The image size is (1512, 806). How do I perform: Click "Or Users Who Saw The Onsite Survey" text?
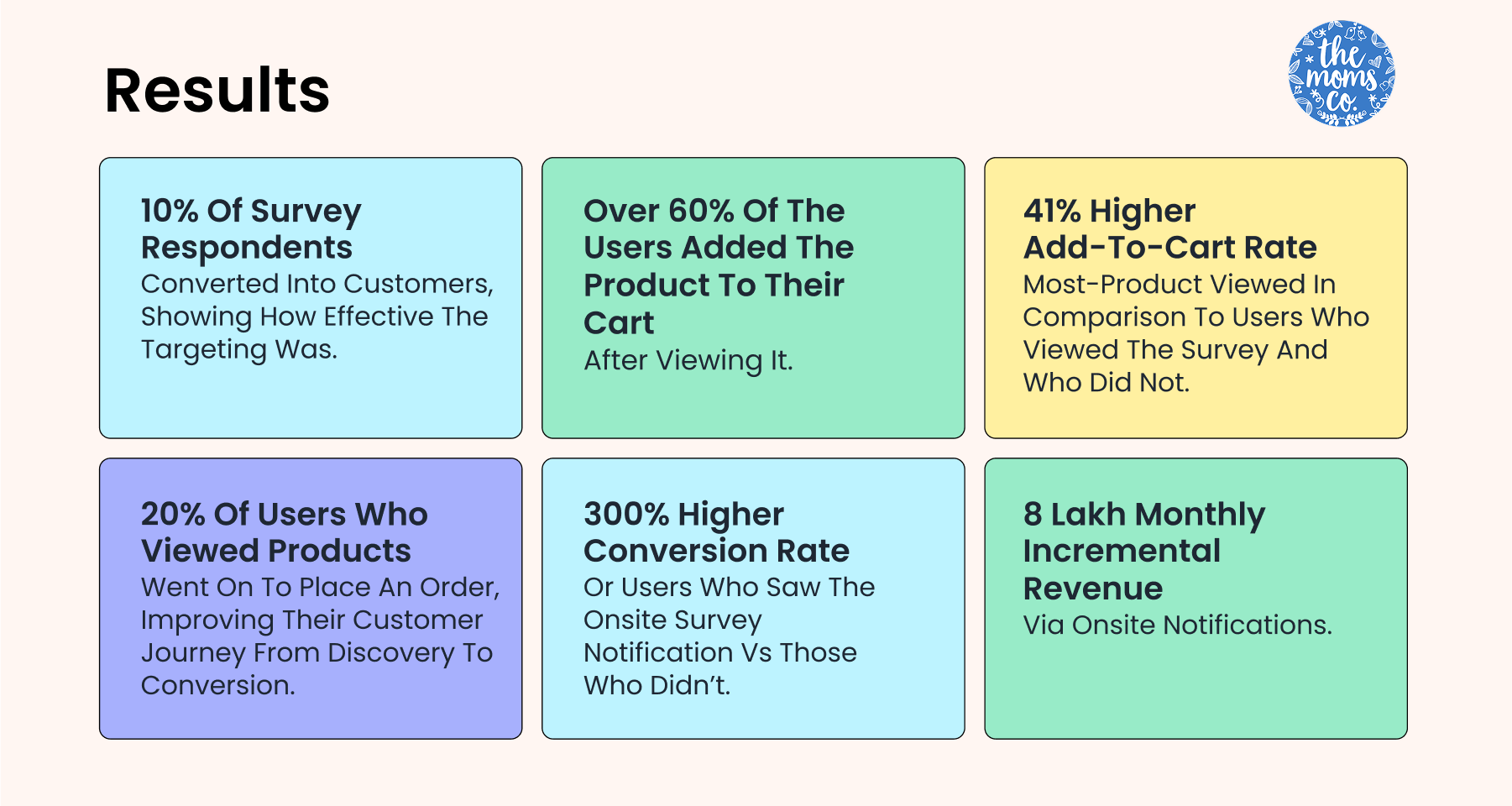pyautogui.click(x=729, y=587)
